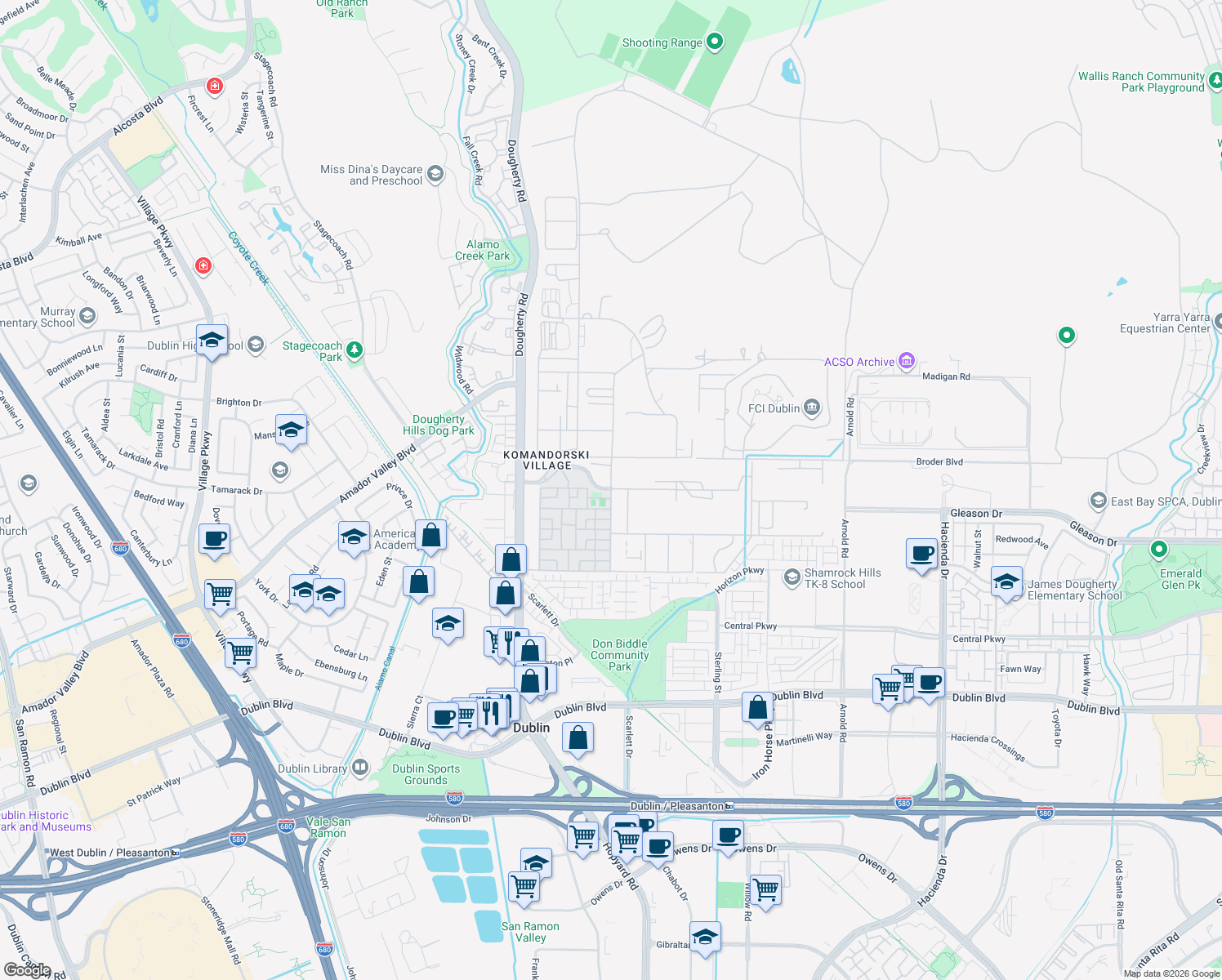The width and height of the screenshot is (1222, 980).
Task: Click the Dublin Library icon
Action: tap(359, 767)
